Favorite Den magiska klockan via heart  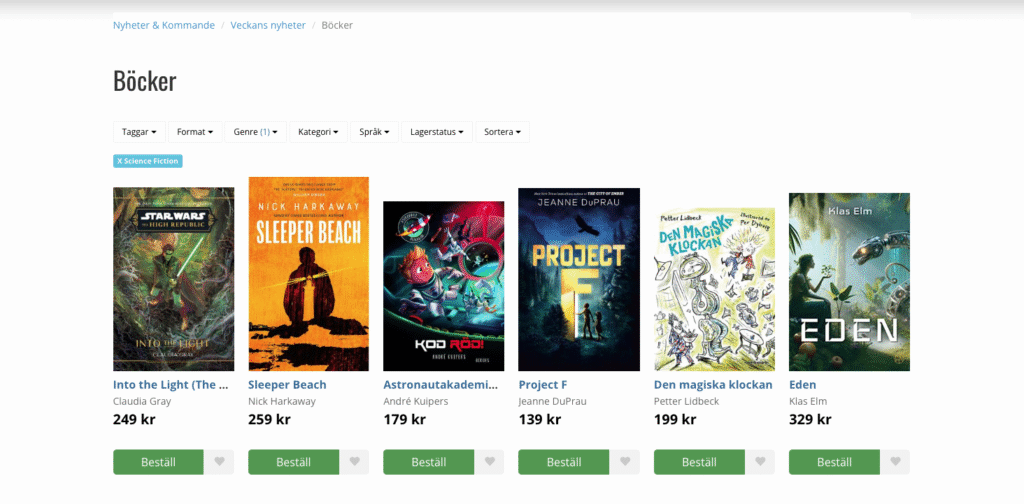tap(760, 462)
